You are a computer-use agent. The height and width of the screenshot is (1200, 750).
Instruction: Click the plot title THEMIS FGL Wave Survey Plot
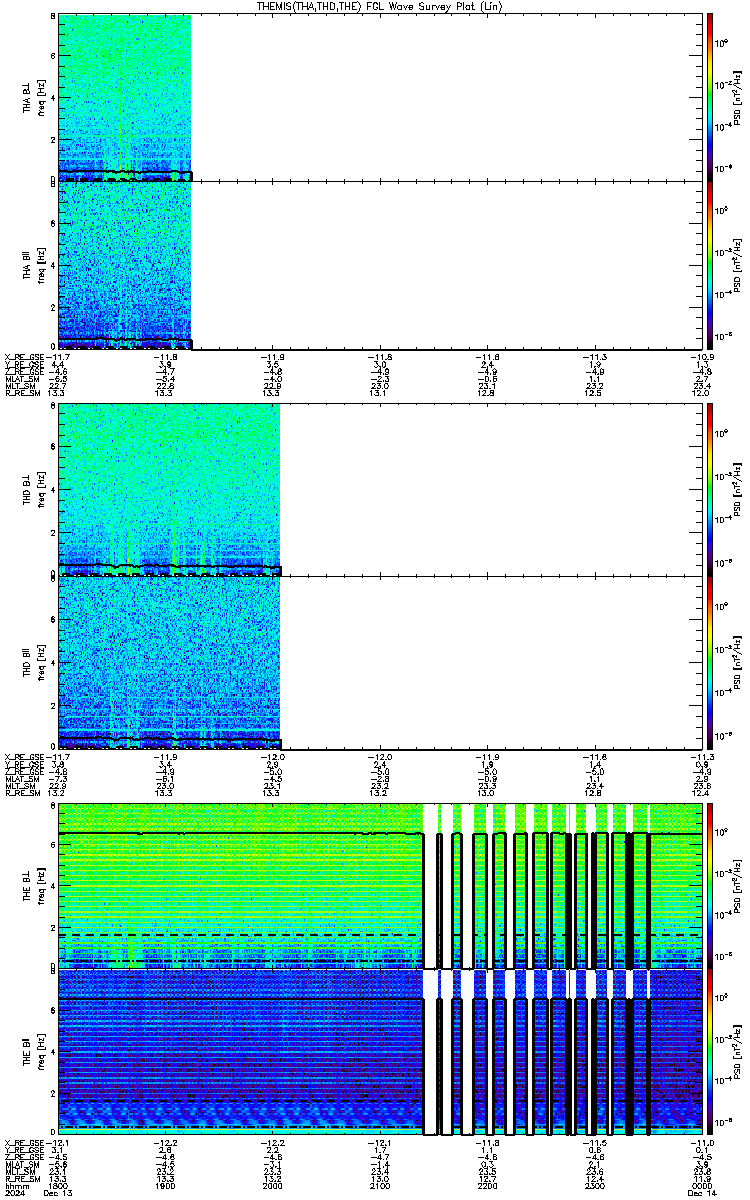(x=380, y=6)
